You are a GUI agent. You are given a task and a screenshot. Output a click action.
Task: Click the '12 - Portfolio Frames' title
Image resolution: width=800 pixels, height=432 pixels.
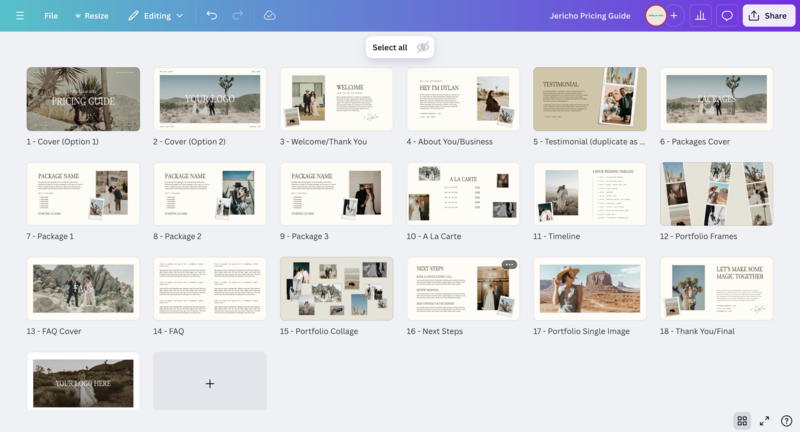698,237
